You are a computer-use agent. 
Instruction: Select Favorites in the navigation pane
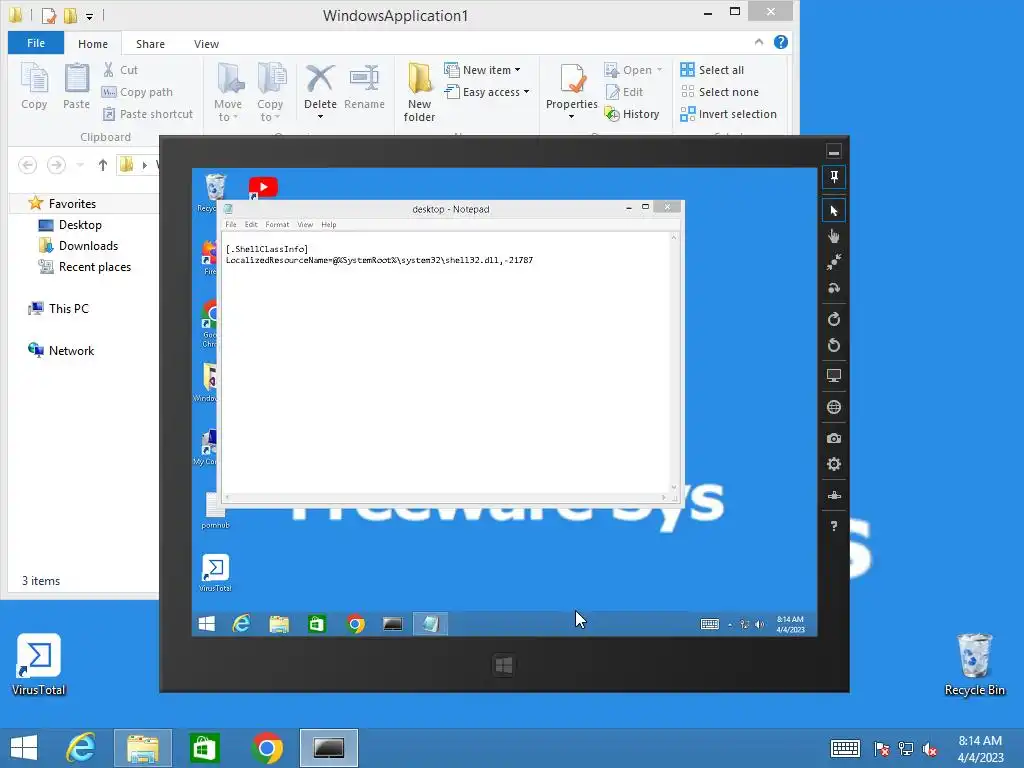63,204
